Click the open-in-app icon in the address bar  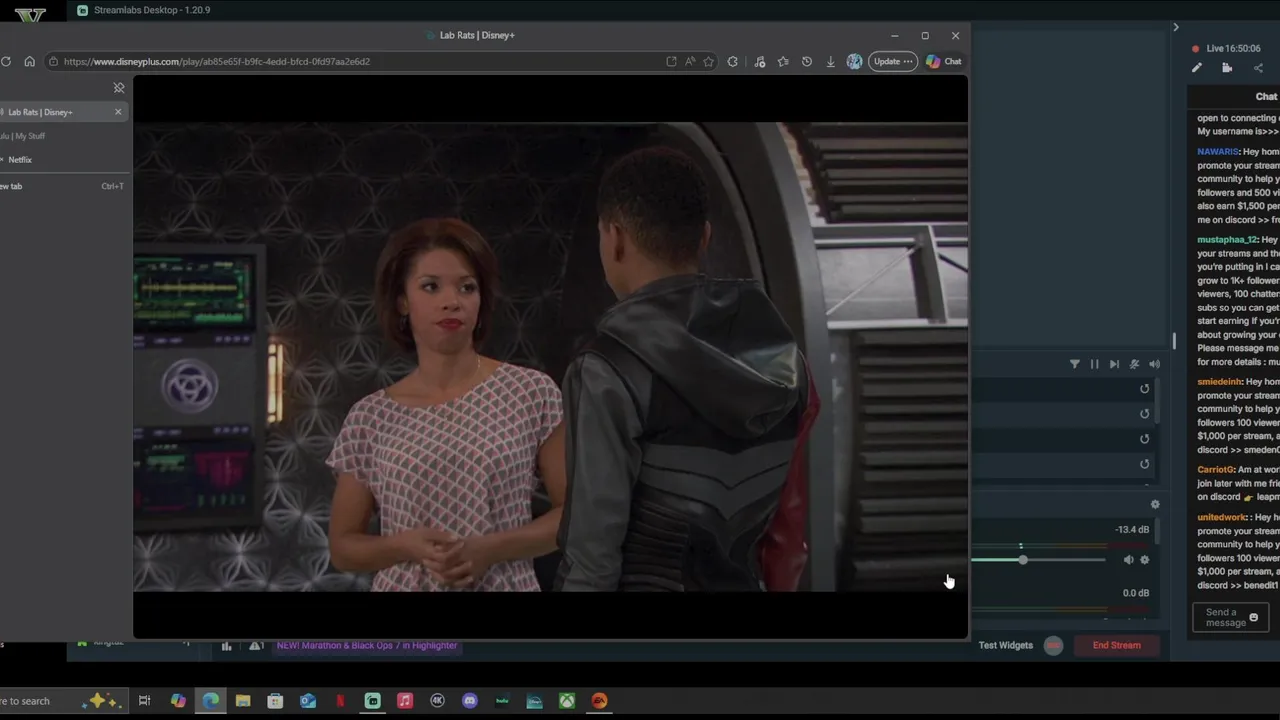point(671,62)
